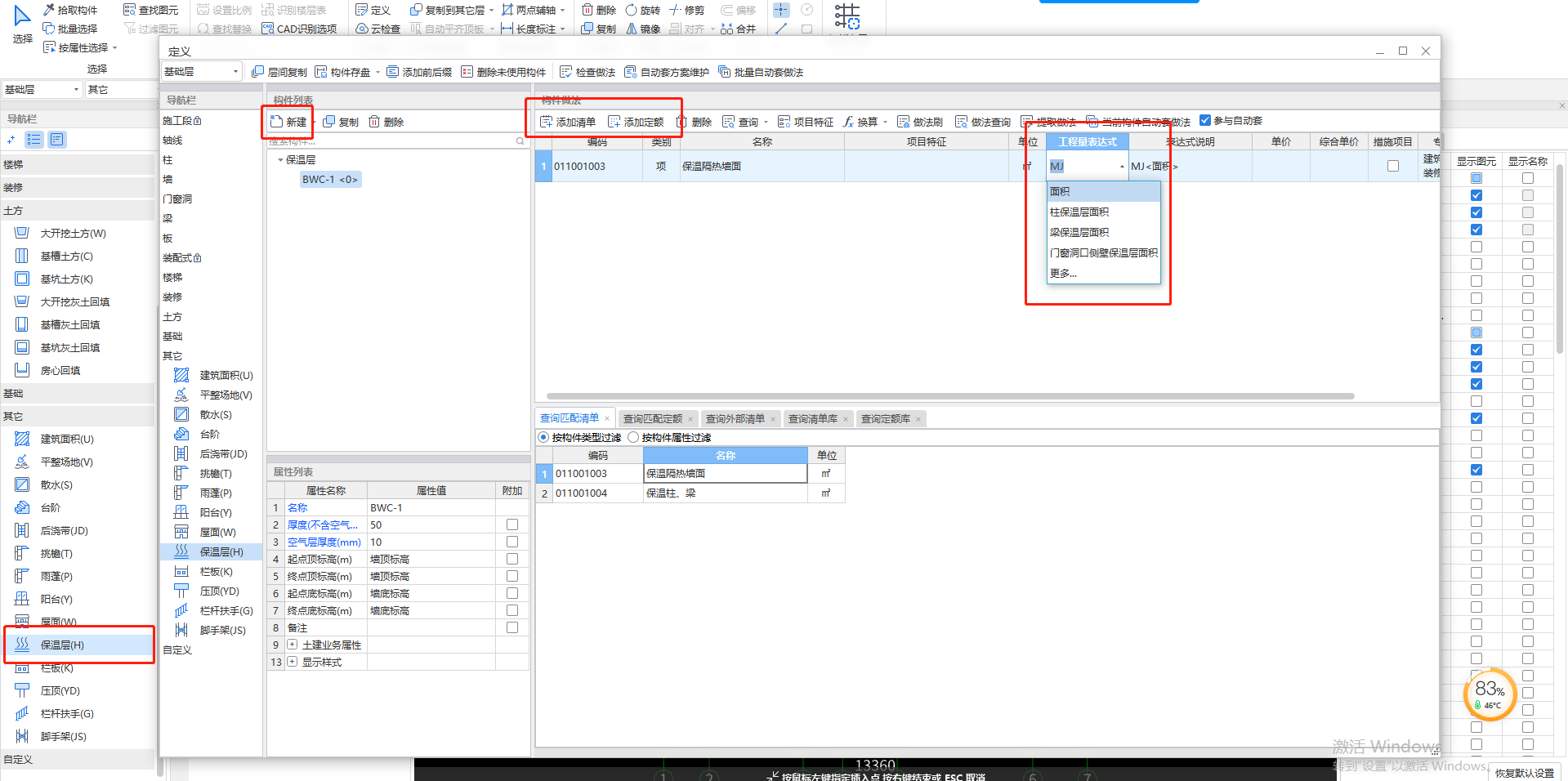1568x781 pixels.
Task: Choose 柱保温层面积 from expression list
Action: coord(1103,212)
